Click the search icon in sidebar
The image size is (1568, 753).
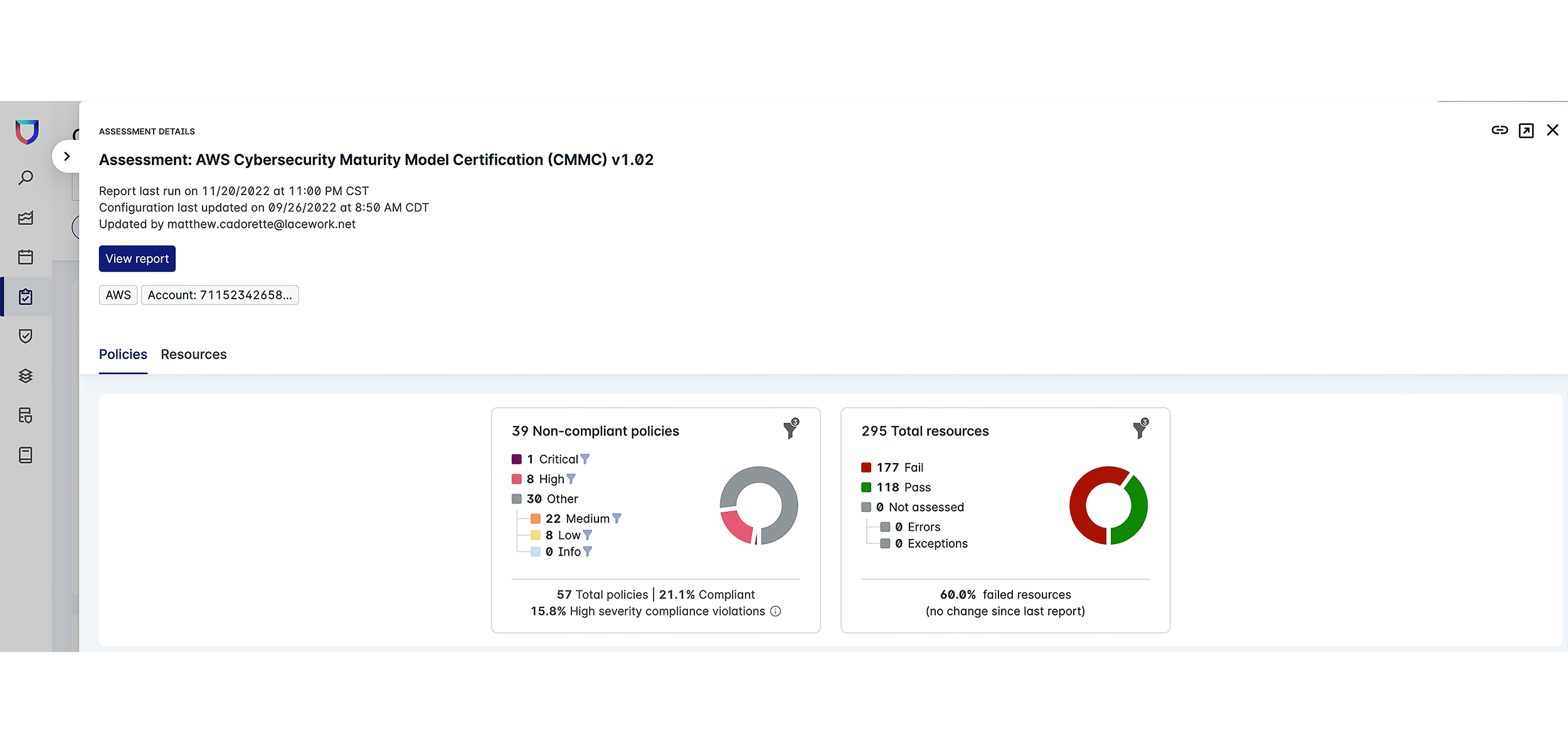[26, 178]
